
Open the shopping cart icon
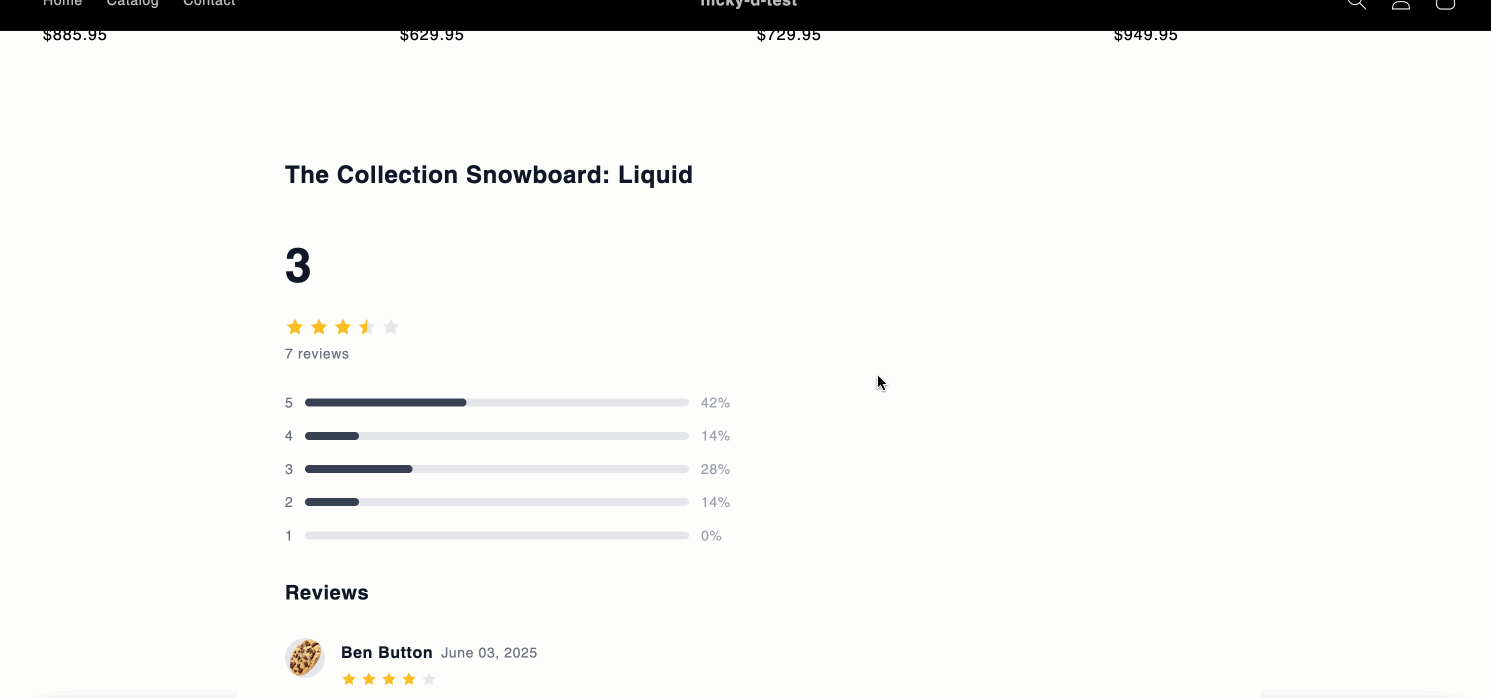pyautogui.click(x=1445, y=4)
